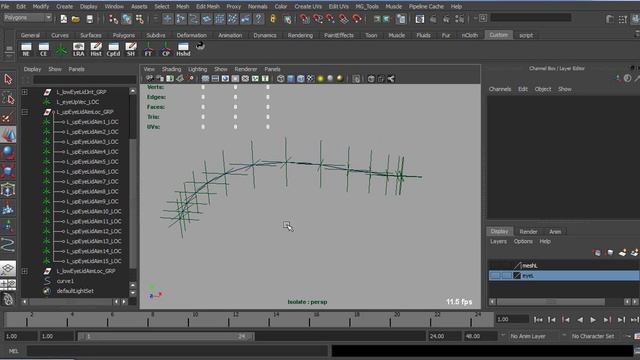This screenshot has width=640, height=360.
Task: Open Options menu in Layer Editor
Action: coord(523,241)
